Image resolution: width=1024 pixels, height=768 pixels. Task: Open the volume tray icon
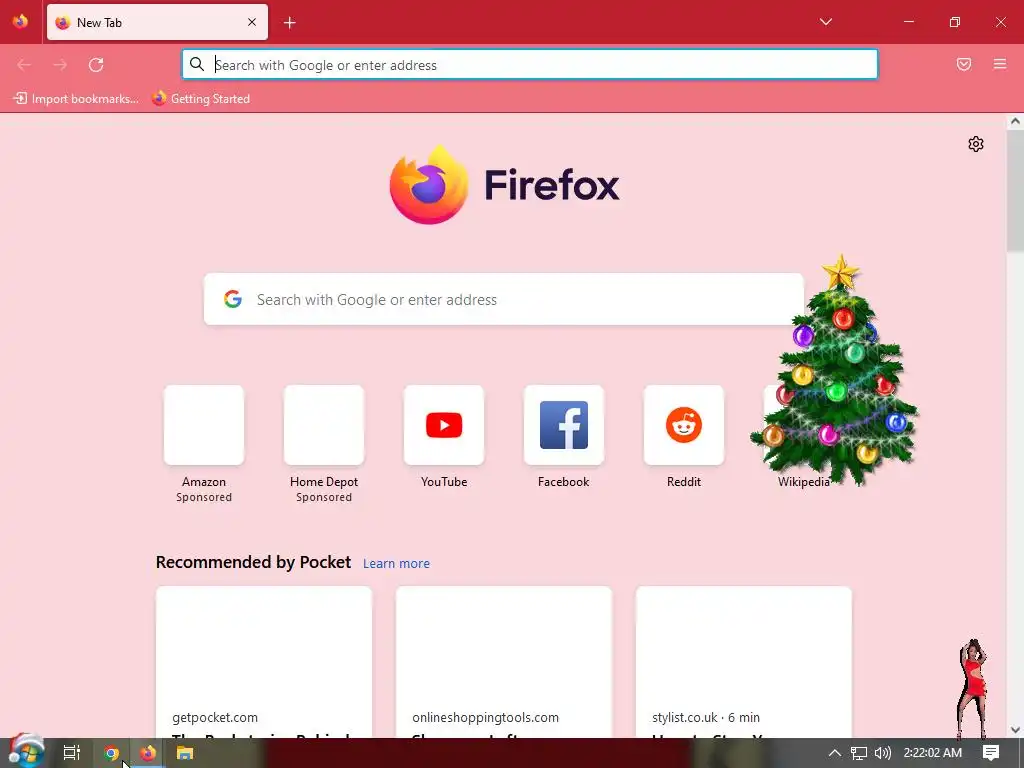[x=882, y=753]
